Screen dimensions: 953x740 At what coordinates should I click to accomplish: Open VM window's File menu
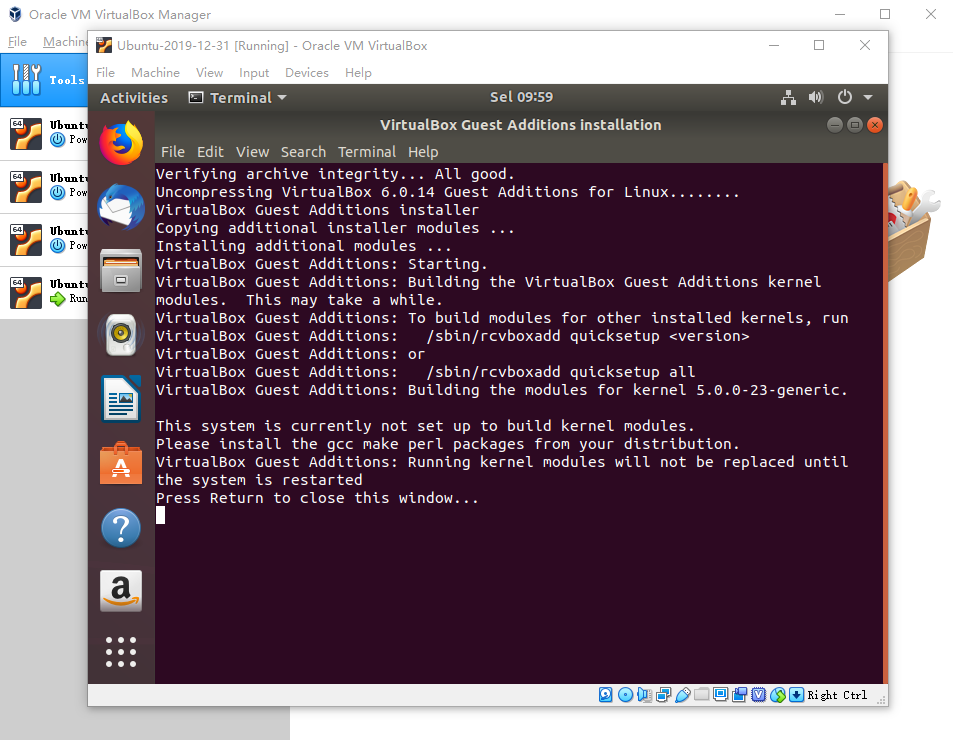(105, 73)
